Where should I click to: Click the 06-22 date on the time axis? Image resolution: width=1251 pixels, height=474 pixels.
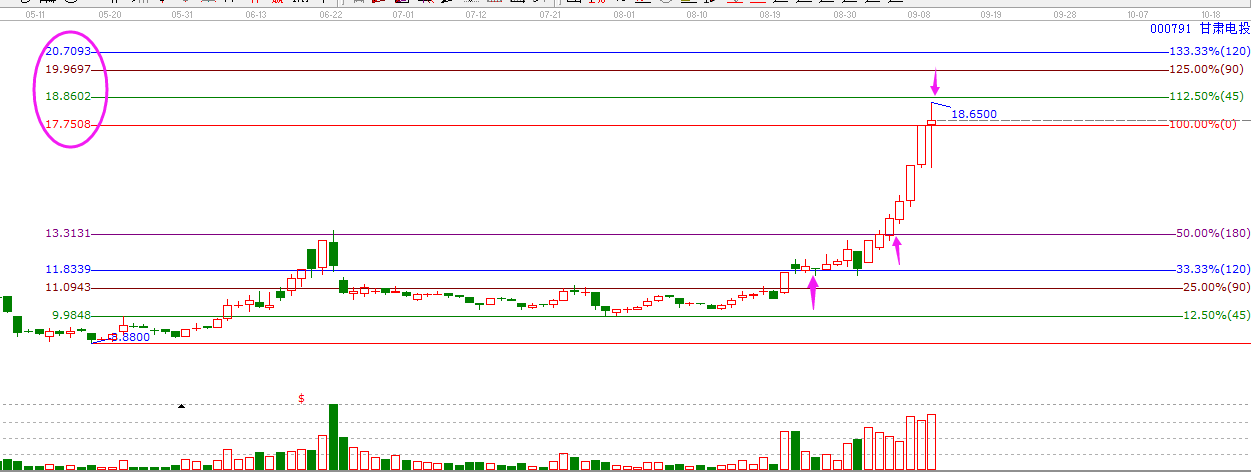point(330,16)
